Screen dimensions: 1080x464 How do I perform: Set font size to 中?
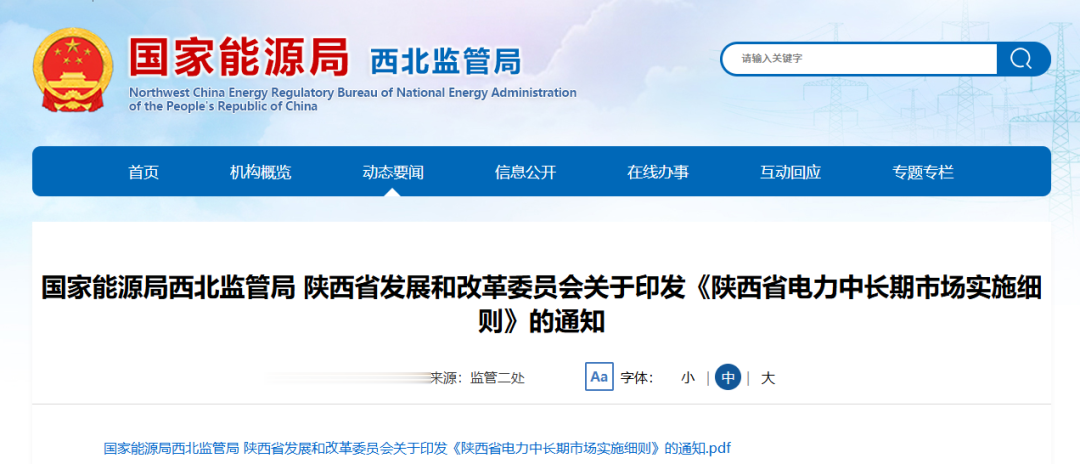tap(728, 377)
